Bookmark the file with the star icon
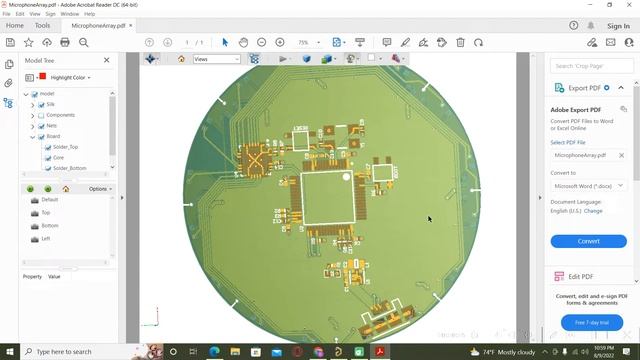This screenshot has height=360, width=640. coord(29,42)
